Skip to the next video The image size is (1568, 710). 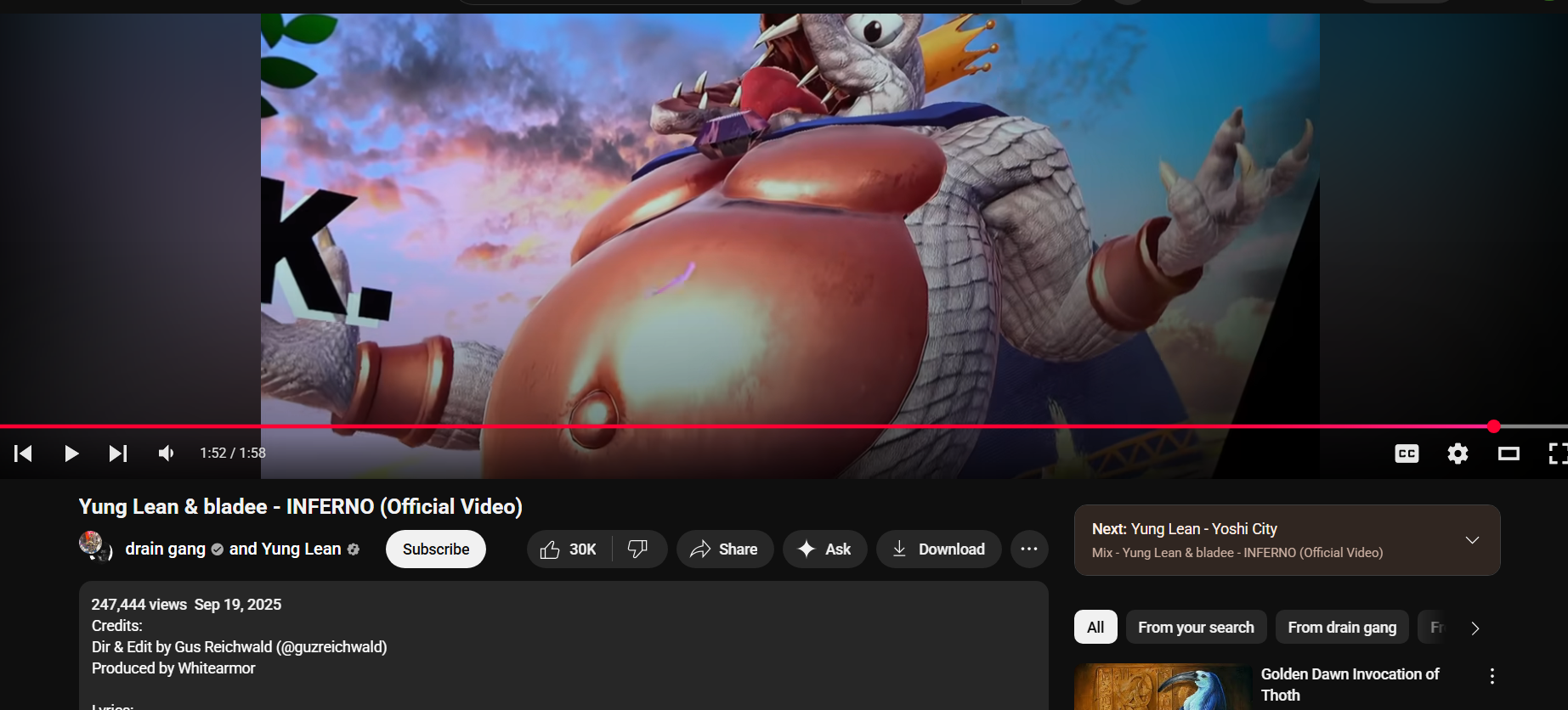(118, 454)
